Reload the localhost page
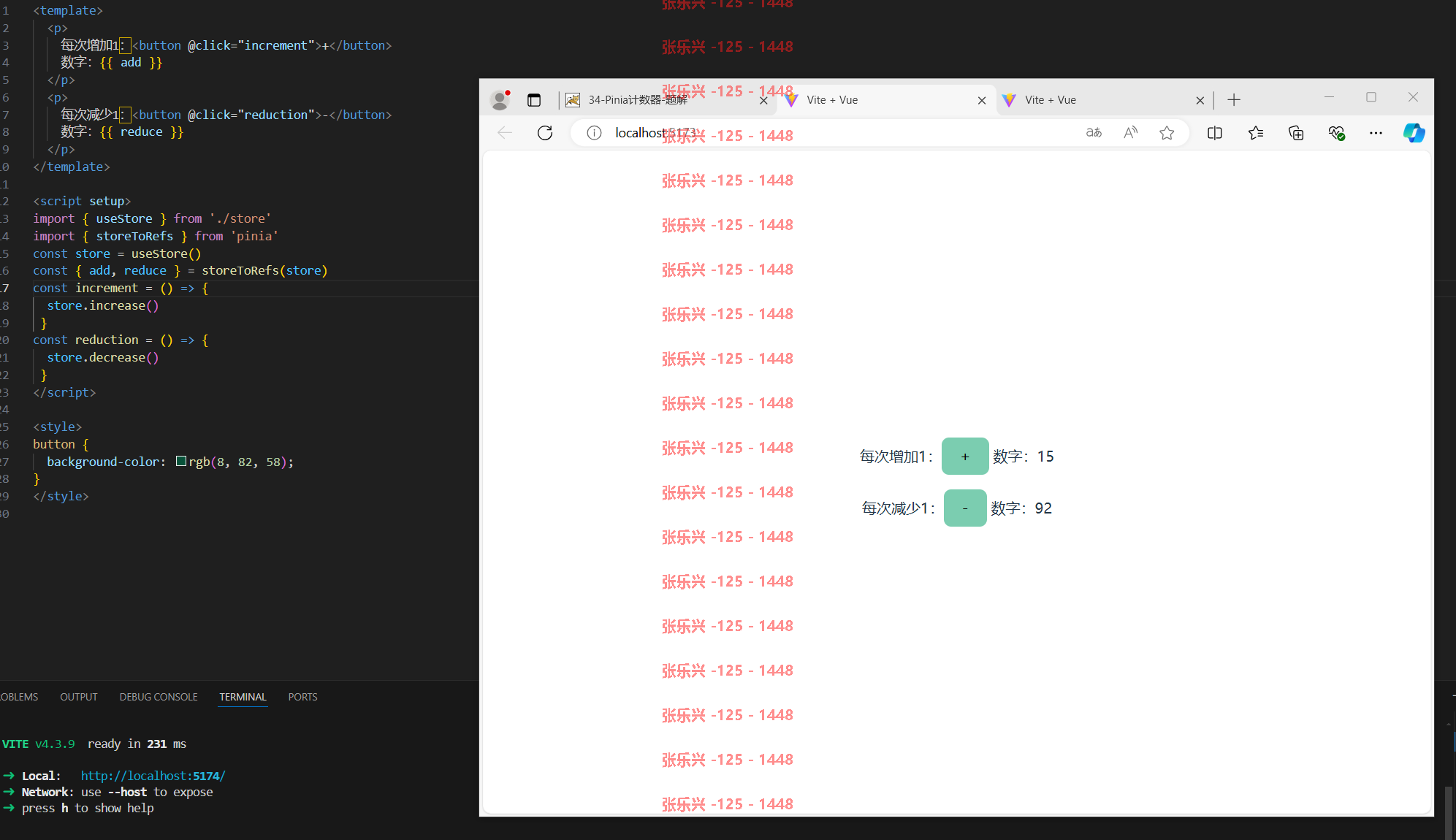 click(545, 133)
